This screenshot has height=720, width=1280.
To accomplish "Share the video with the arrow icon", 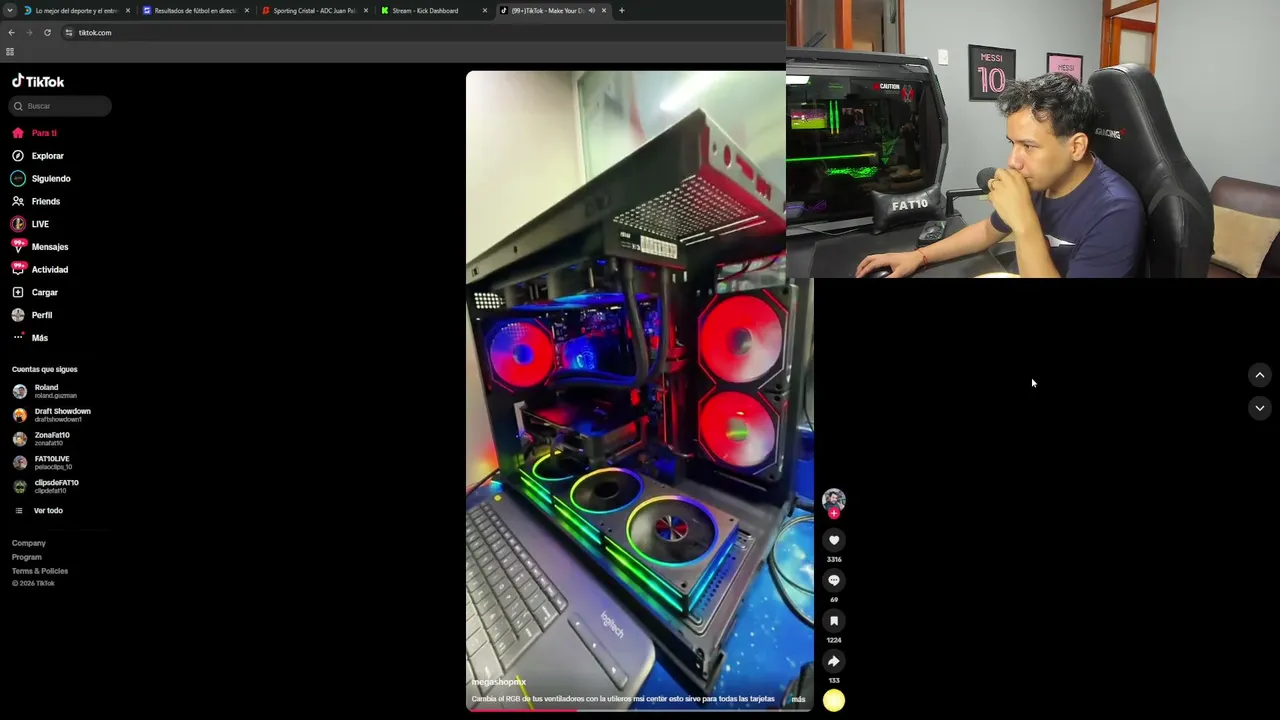I will 834,661.
